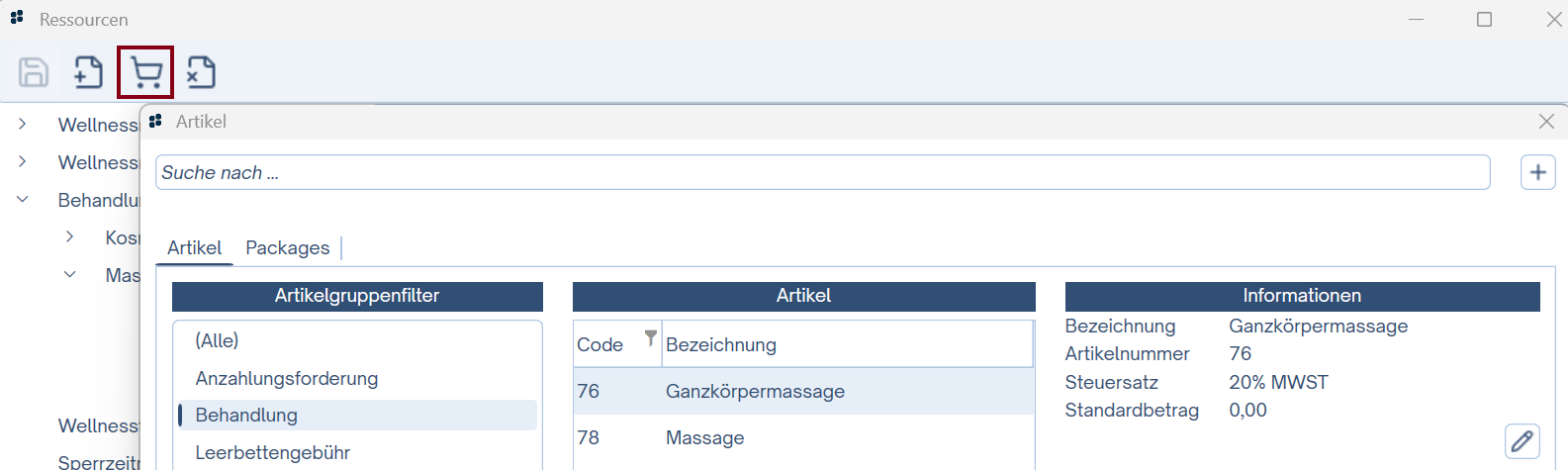Select the Massage article row

click(803, 437)
